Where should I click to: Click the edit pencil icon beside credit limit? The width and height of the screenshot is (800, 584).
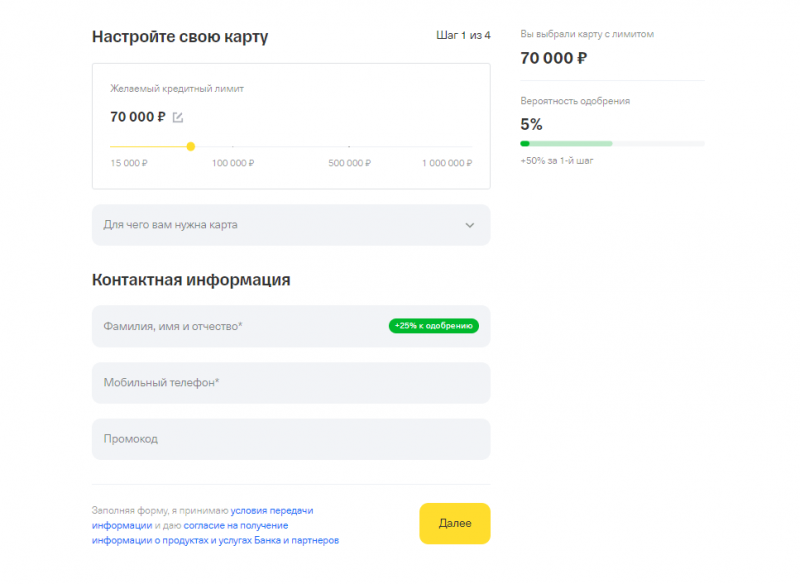[178, 117]
